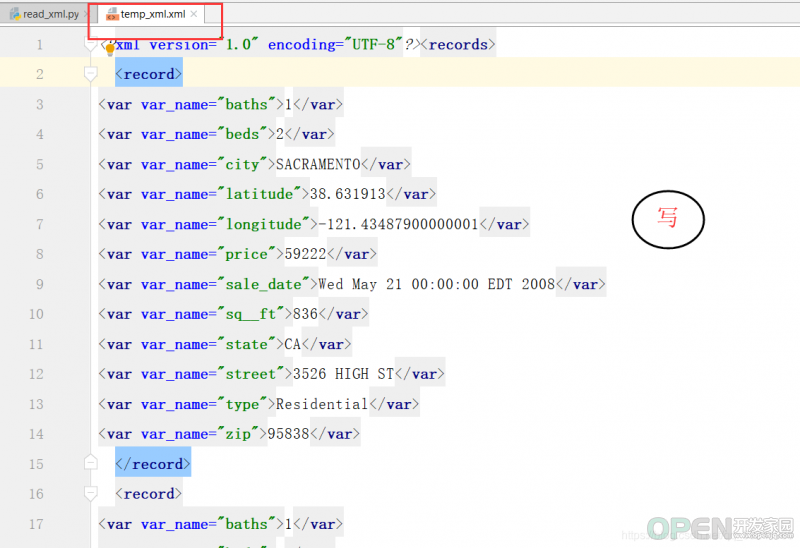
Task: Click the SACRAMENTO value on line 5
Action: click(x=318, y=164)
